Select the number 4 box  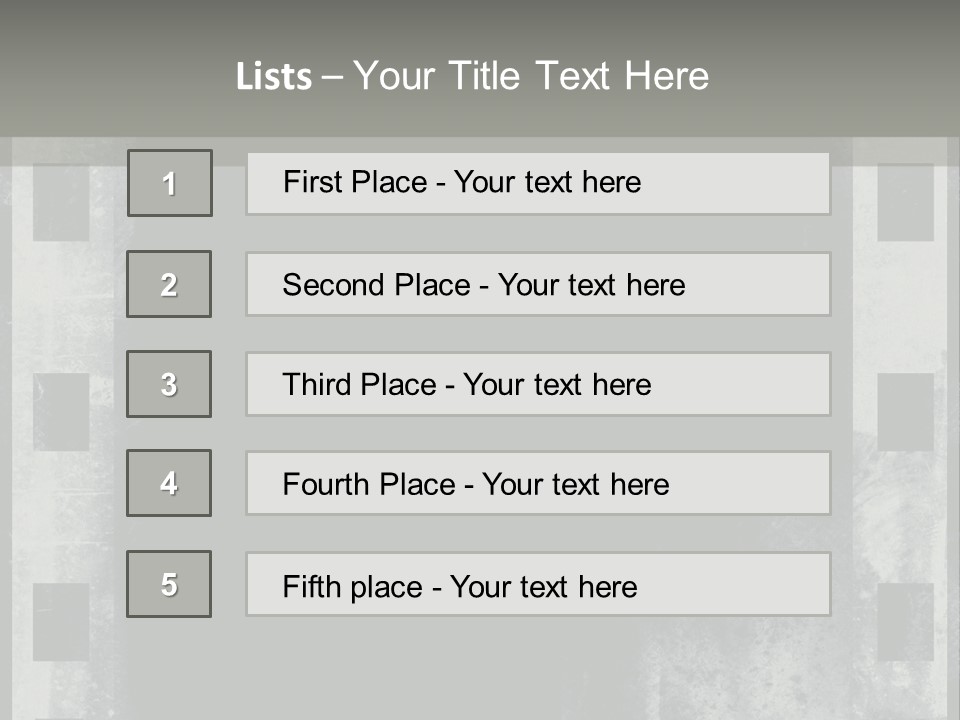(169, 483)
